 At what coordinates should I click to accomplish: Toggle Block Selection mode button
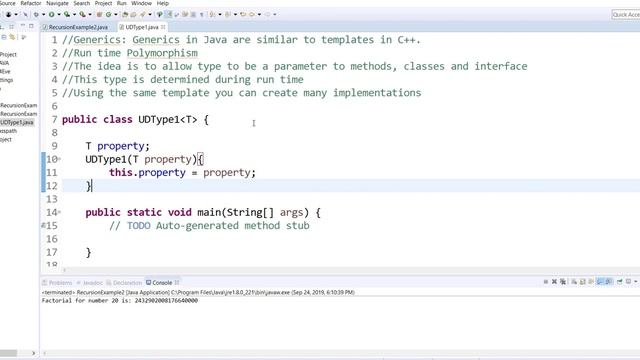point(193,14)
